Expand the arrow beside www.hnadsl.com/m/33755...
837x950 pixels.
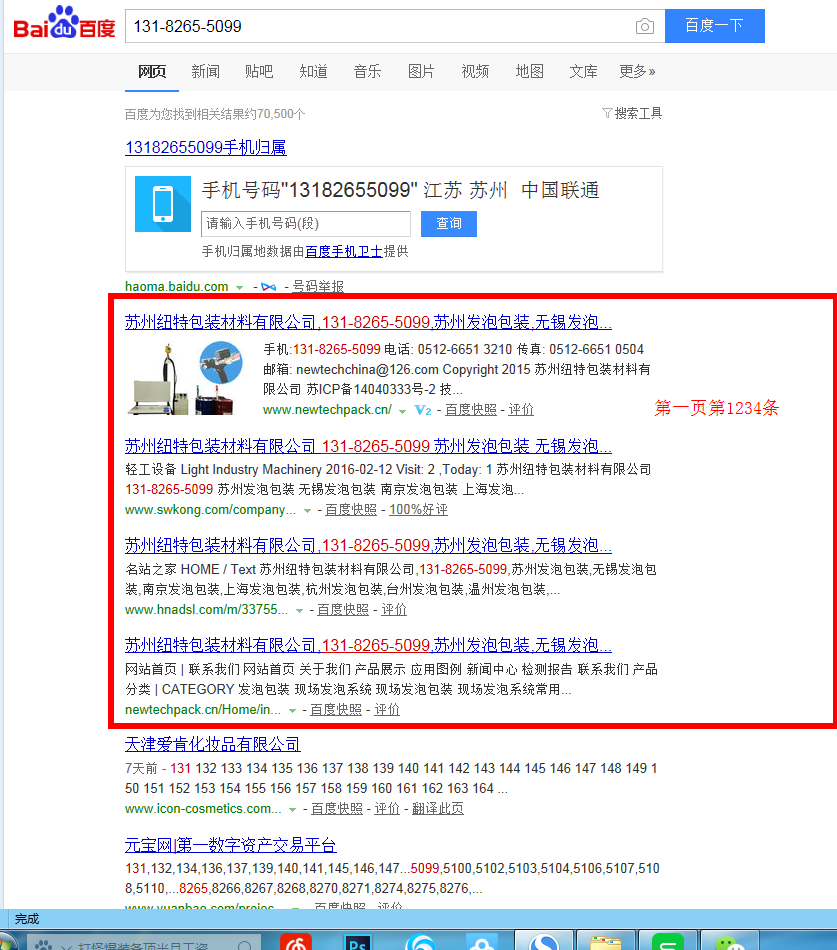click(299, 611)
